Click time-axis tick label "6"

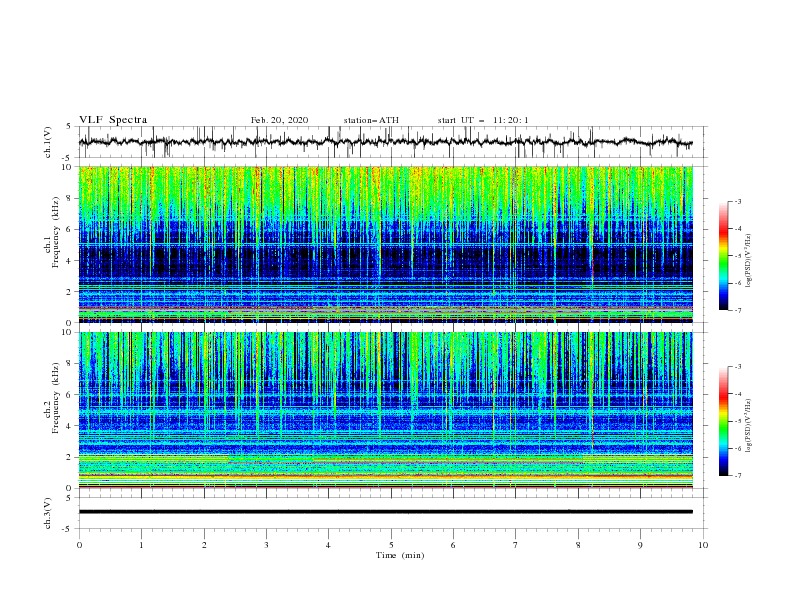453,545
